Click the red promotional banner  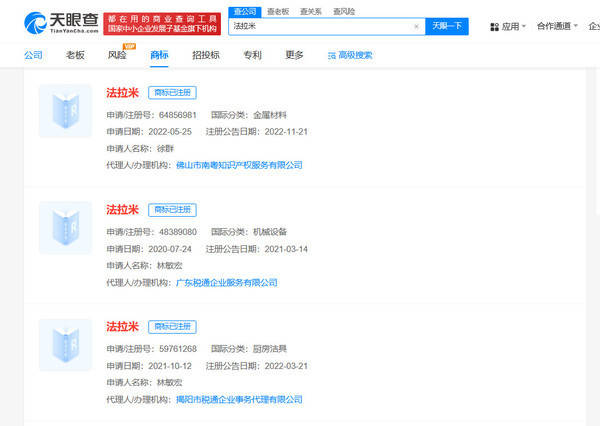162,24
